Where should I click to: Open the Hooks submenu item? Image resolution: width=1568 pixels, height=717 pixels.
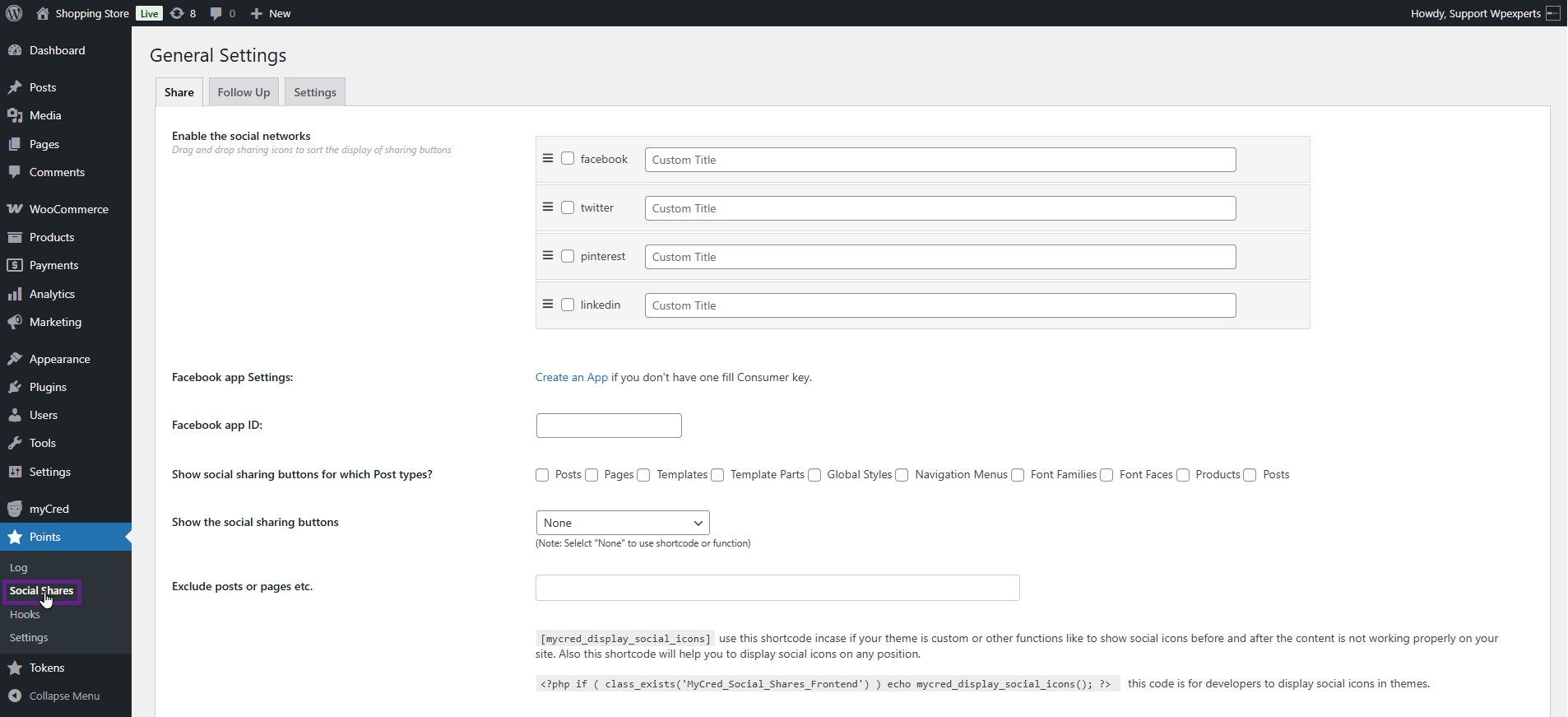[25, 615]
